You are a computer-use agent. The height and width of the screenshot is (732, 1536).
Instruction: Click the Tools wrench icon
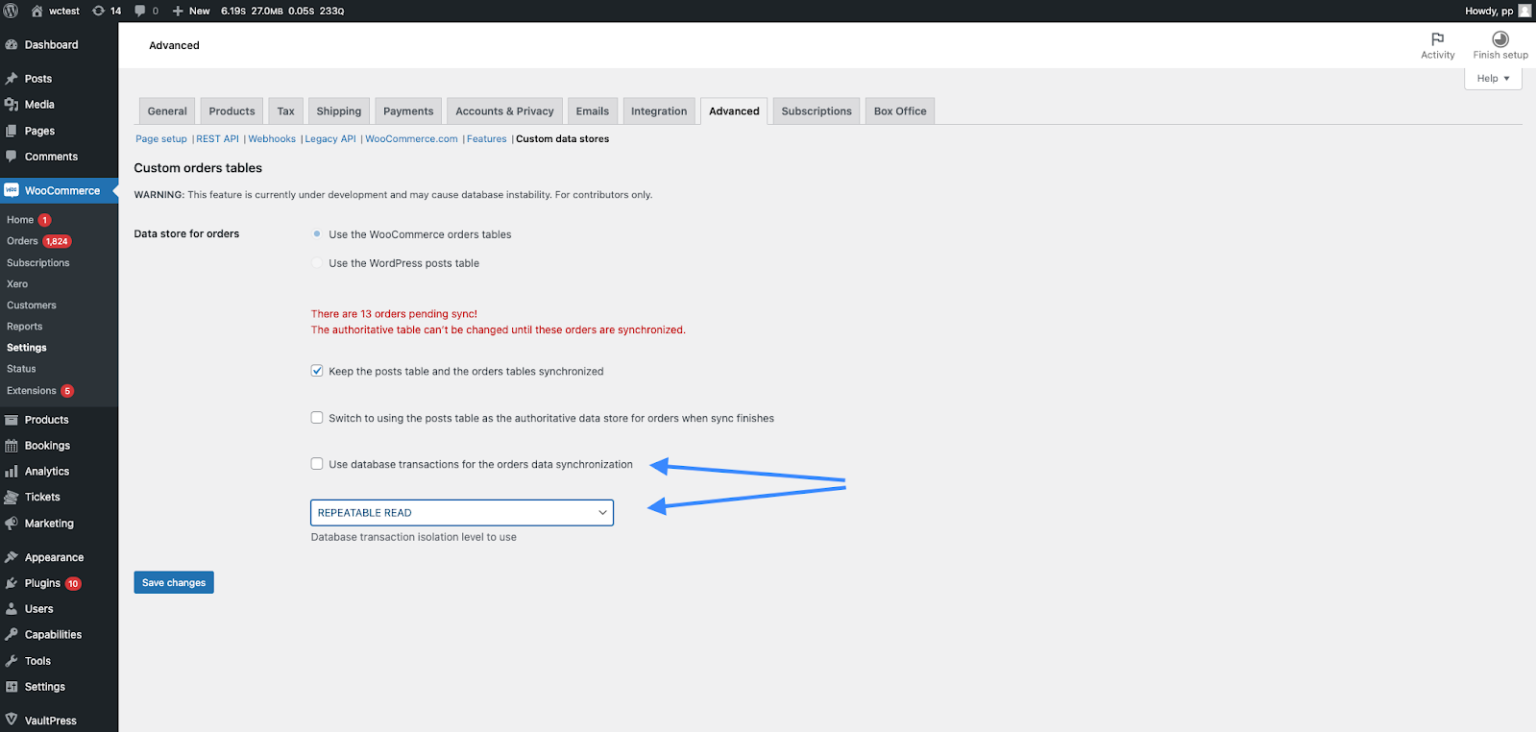(x=11, y=661)
